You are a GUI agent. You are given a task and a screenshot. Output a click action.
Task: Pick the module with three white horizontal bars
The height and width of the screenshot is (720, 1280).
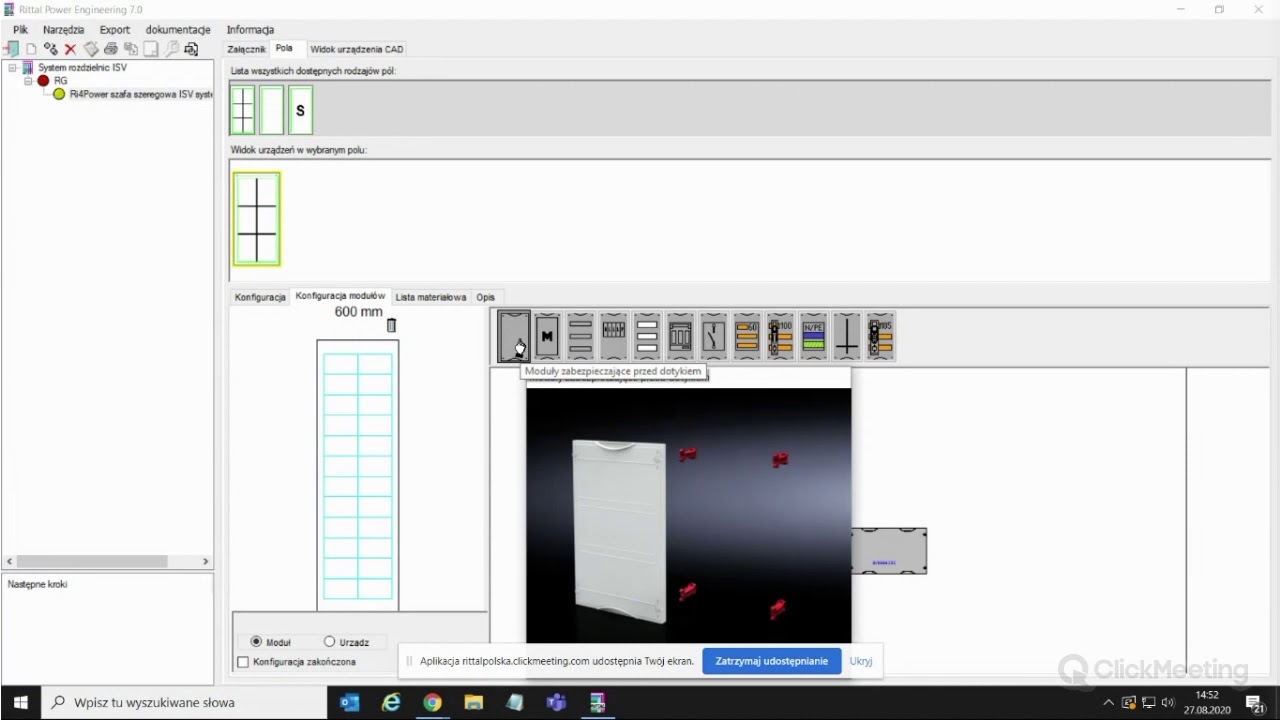(x=647, y=336)
